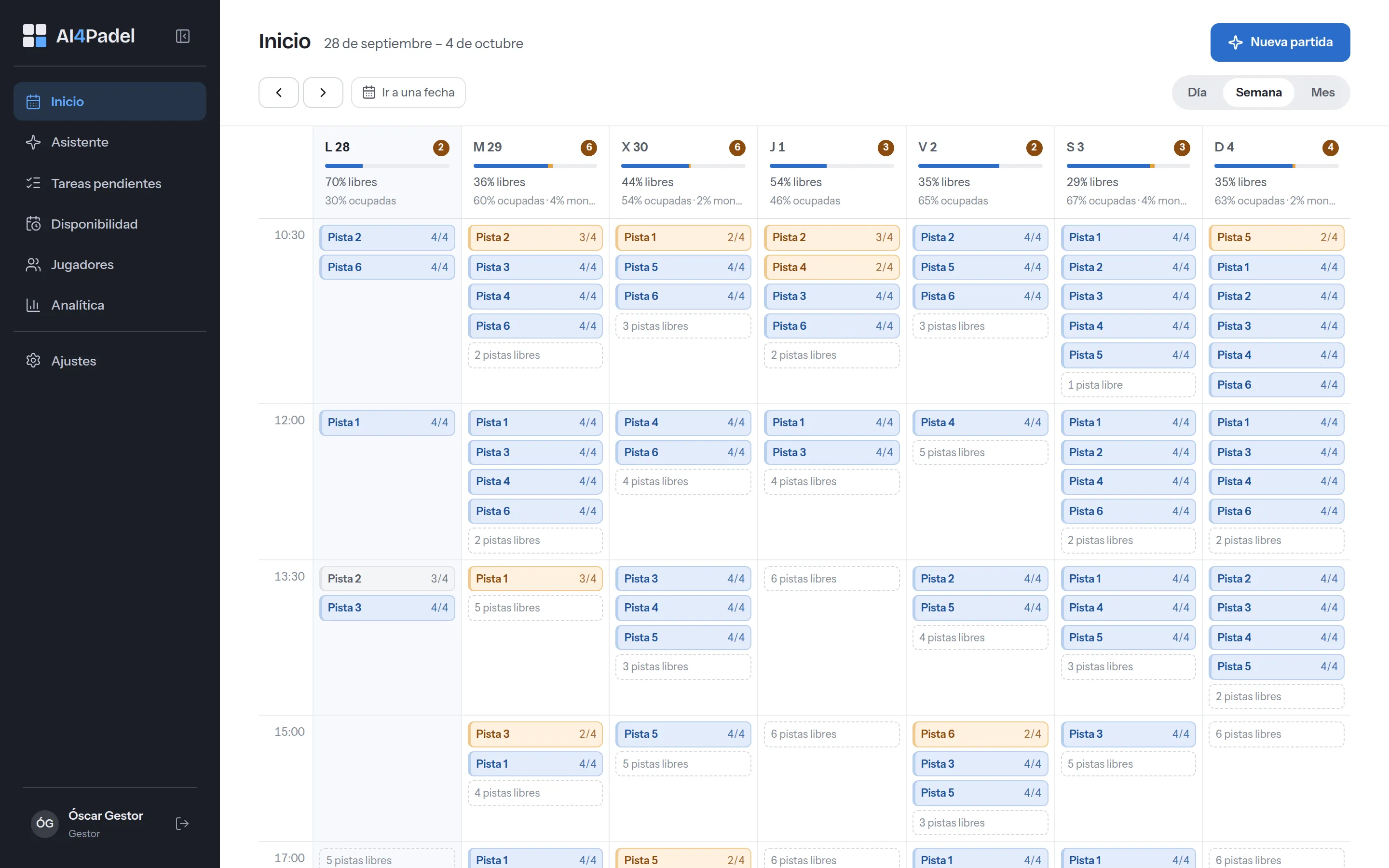
Task: Click the AI4Padel logo icon
Action: pyautogui.click(x=34, y=36)
